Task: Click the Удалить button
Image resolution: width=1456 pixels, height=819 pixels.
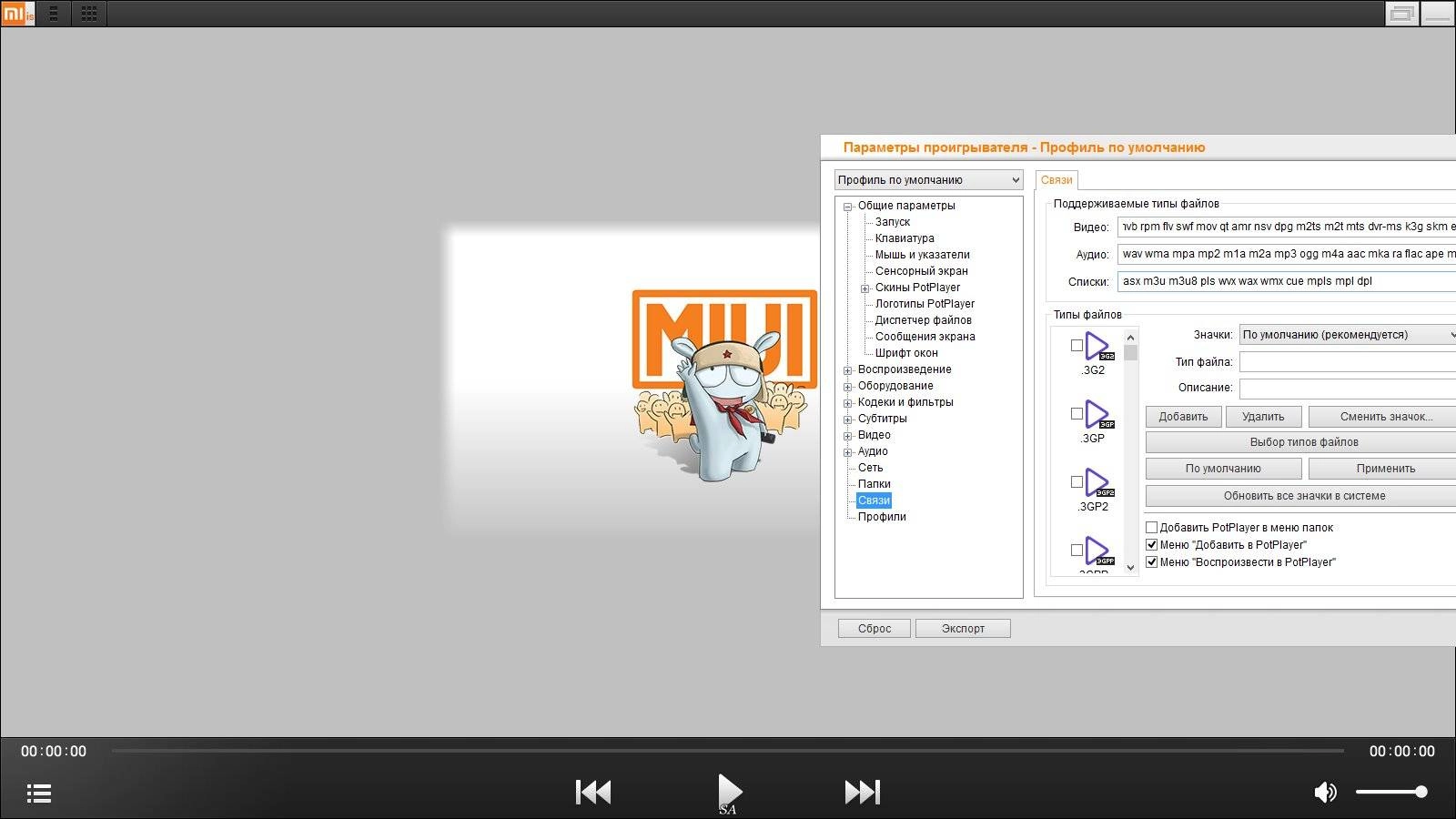Action: [x=1263, y=417]
